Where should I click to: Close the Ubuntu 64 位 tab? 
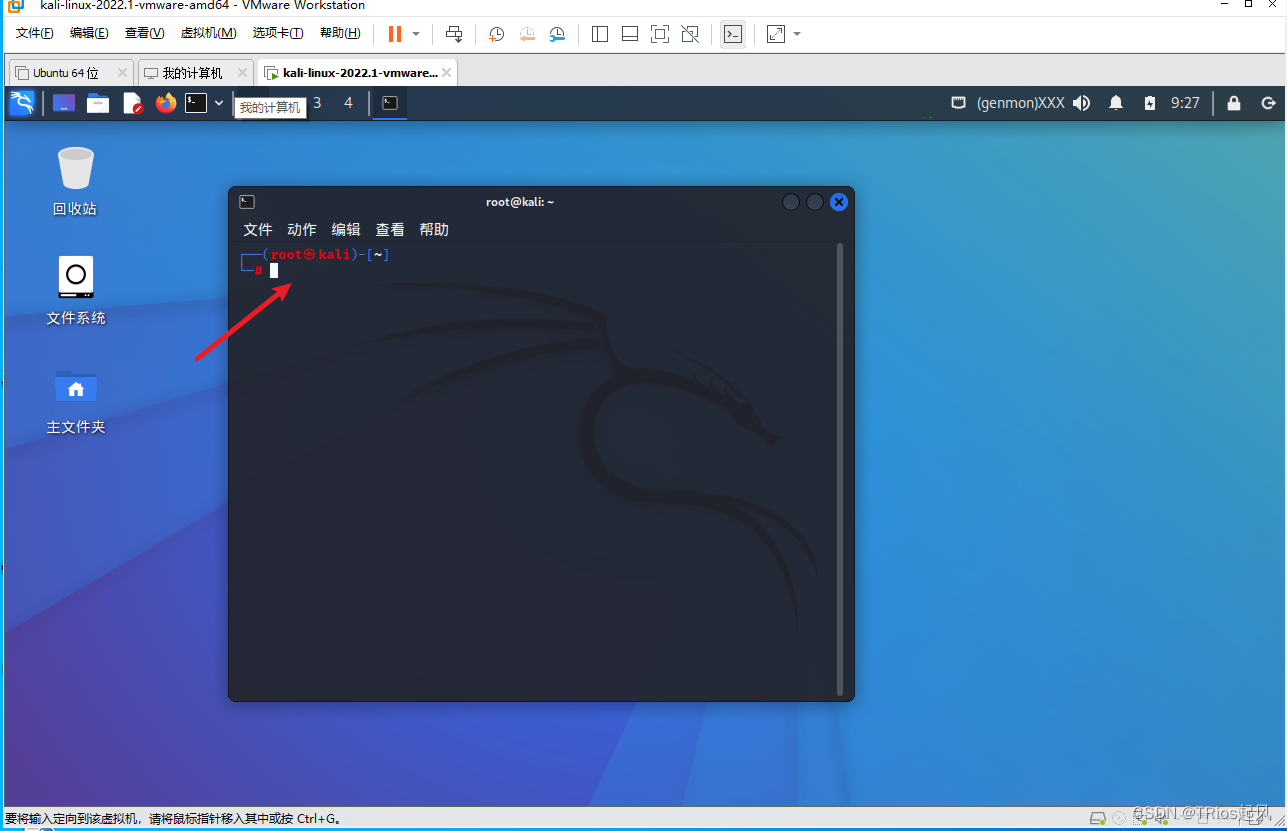coord(122,73)
